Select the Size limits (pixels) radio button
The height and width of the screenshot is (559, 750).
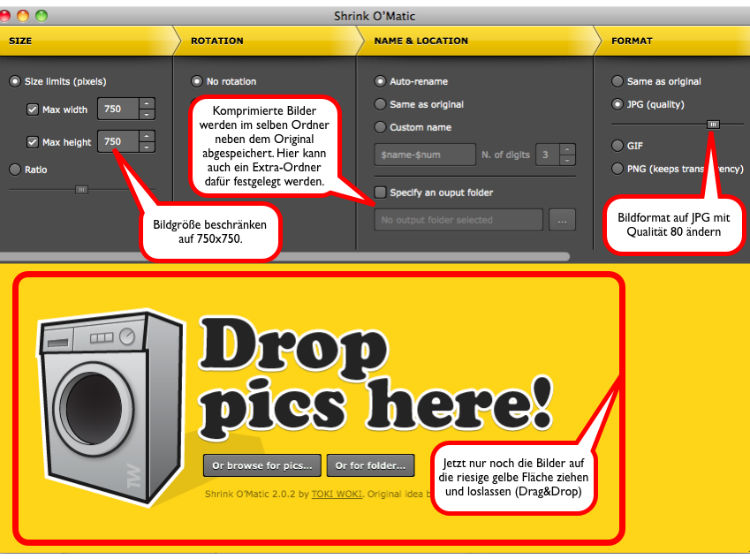tap(15, 81)
